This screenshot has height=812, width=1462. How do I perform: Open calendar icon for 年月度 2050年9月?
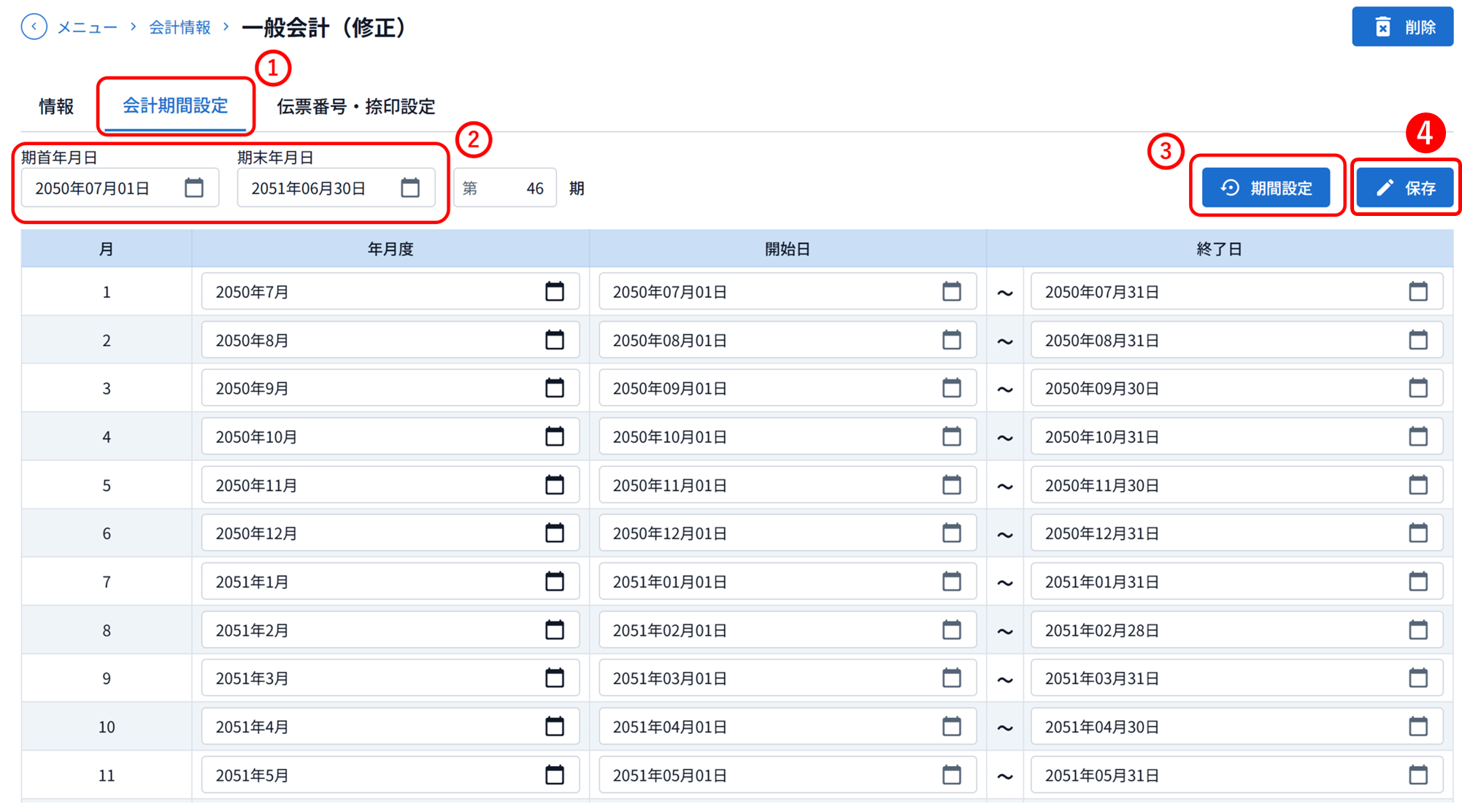(x=555, y=387)
